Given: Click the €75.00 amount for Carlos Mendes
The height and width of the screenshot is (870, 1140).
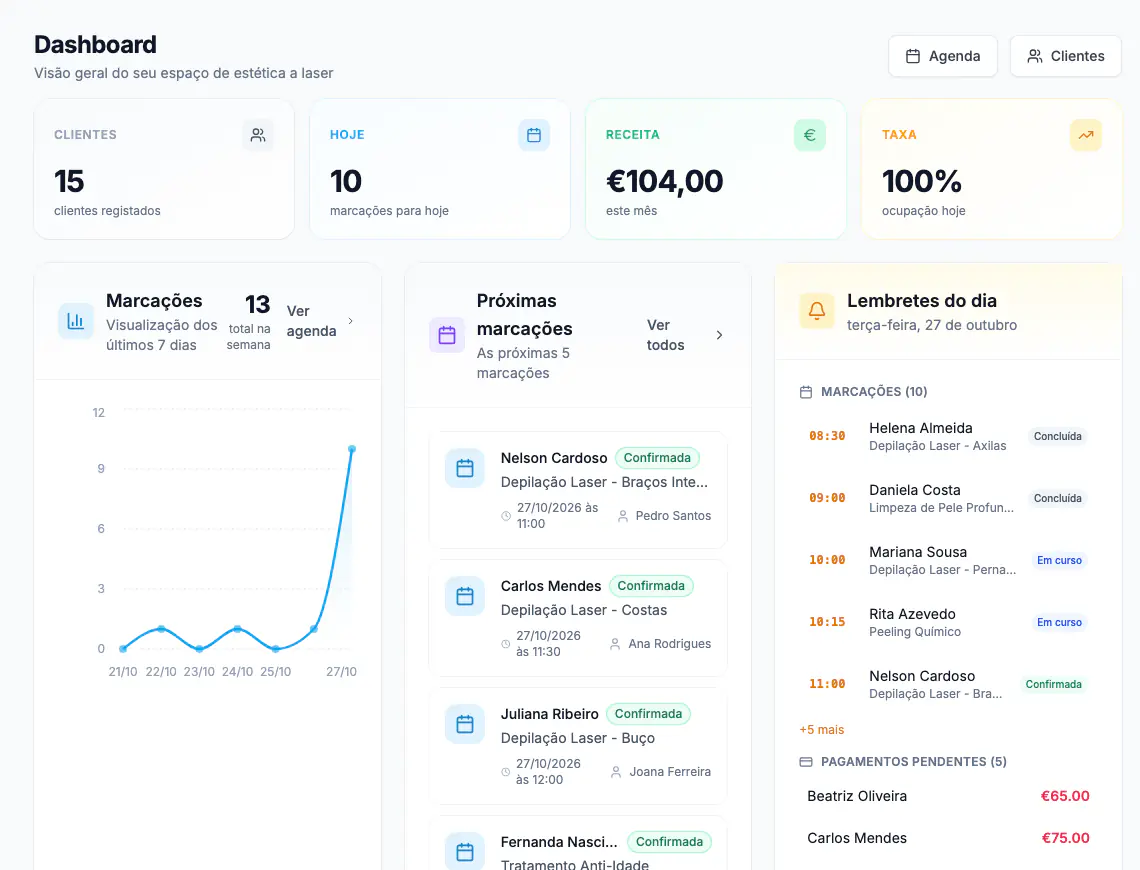Looking at the screenshot, I should [x=1065, y=838].
